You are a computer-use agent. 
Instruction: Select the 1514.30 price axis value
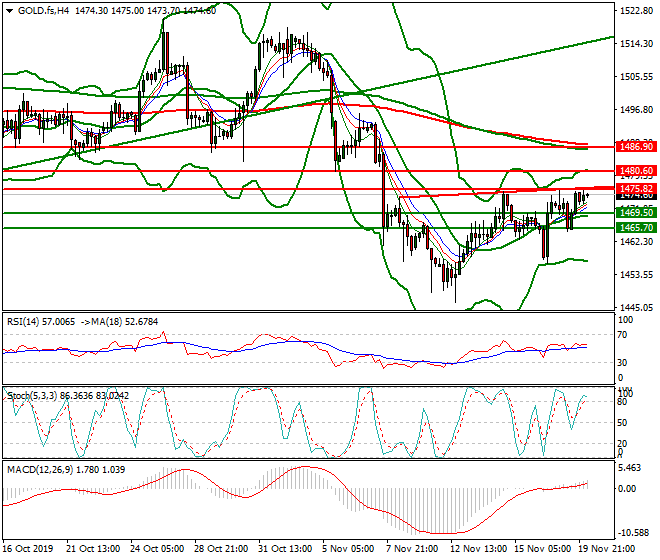point(636,44)
